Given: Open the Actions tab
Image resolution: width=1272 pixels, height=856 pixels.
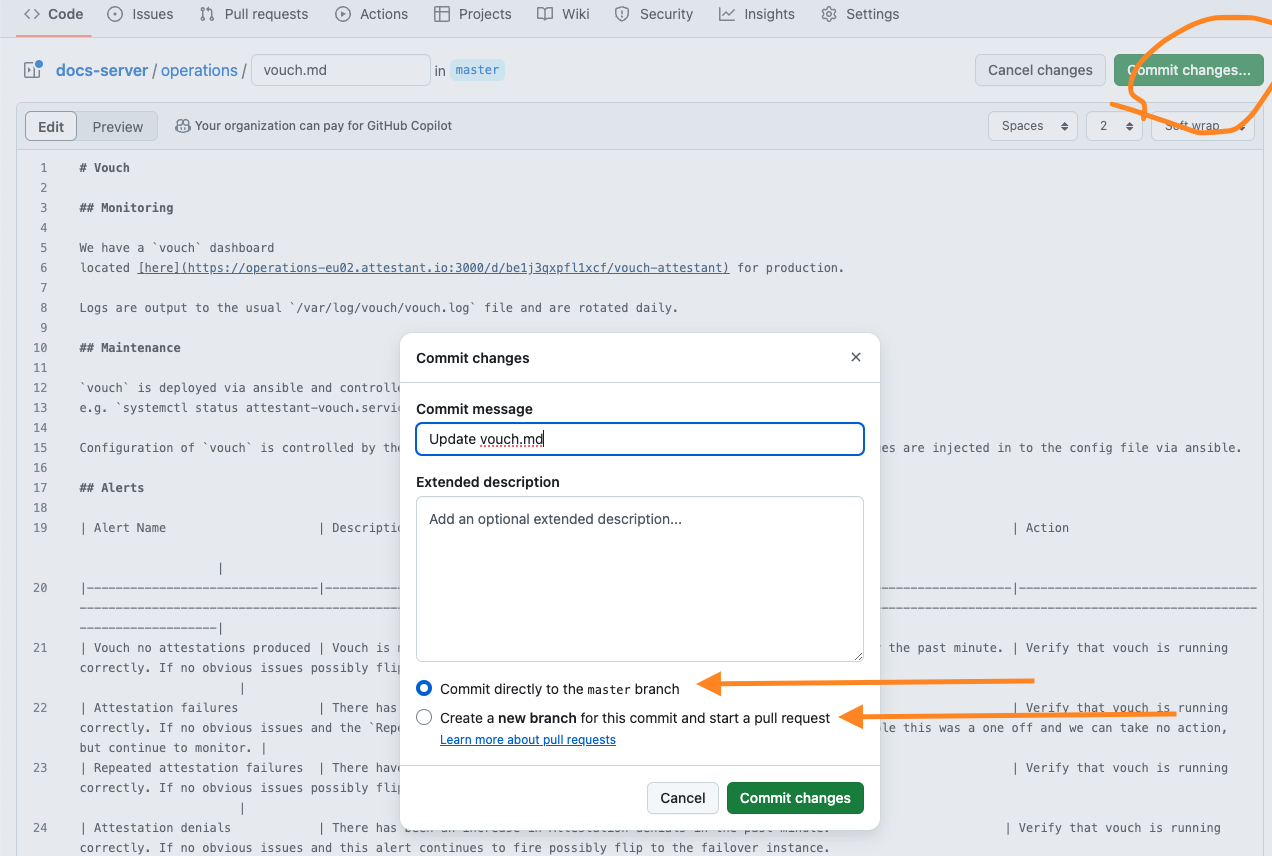Looking at the screenshot, I should (371, 14).
